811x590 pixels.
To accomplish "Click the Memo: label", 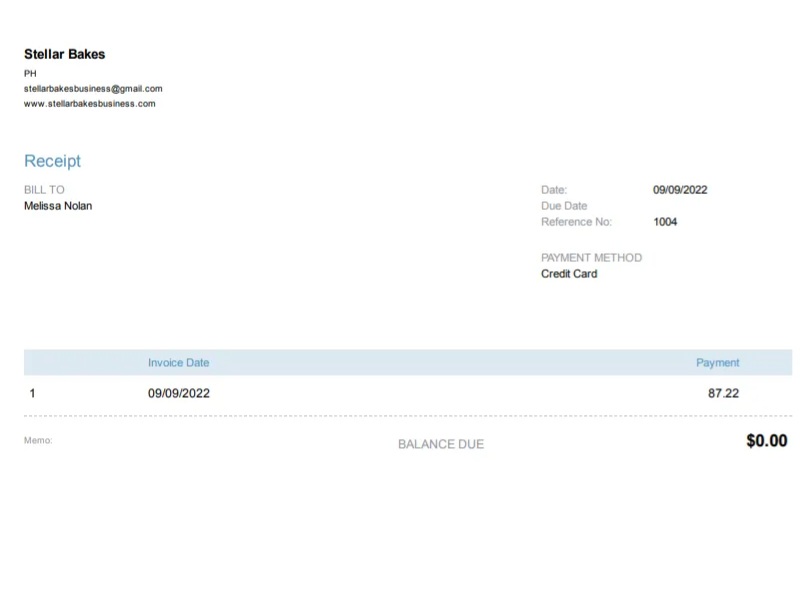I will (x=38, y=441).
